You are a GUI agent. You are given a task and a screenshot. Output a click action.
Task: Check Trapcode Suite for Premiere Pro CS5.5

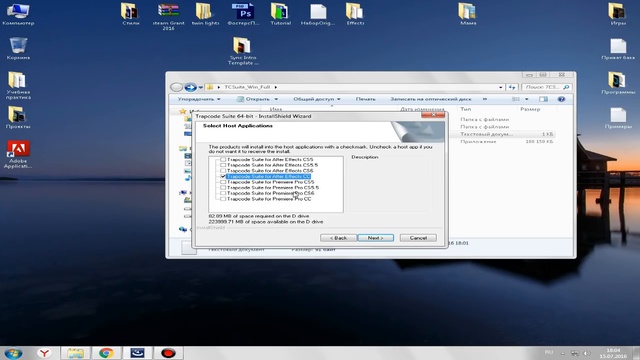coord(223,188)
